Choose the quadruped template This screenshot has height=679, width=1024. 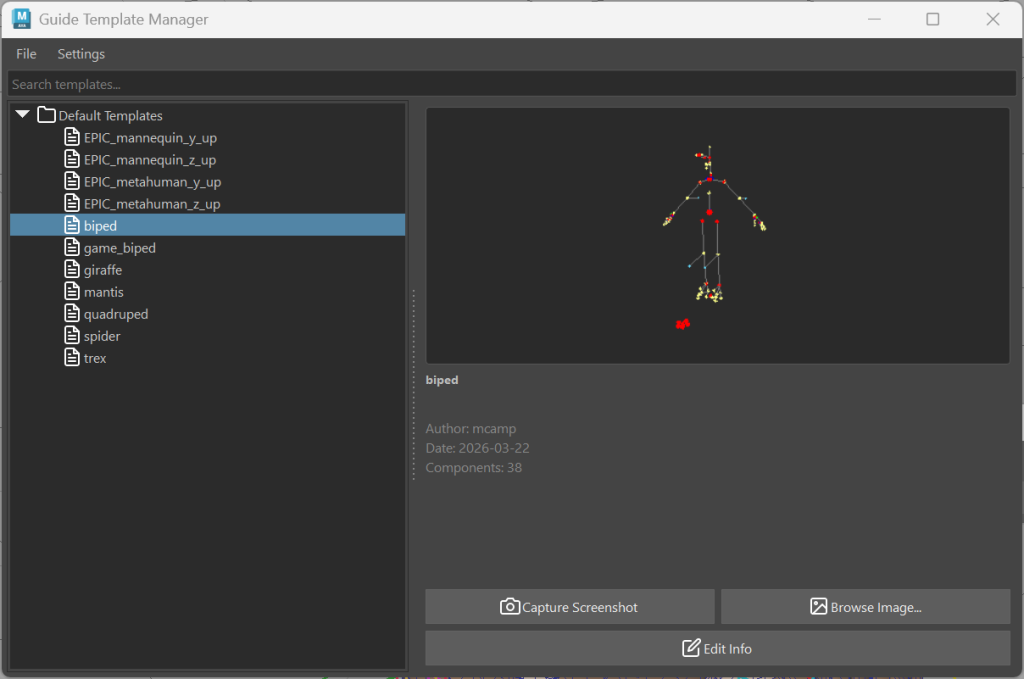(x=116, y=314)
